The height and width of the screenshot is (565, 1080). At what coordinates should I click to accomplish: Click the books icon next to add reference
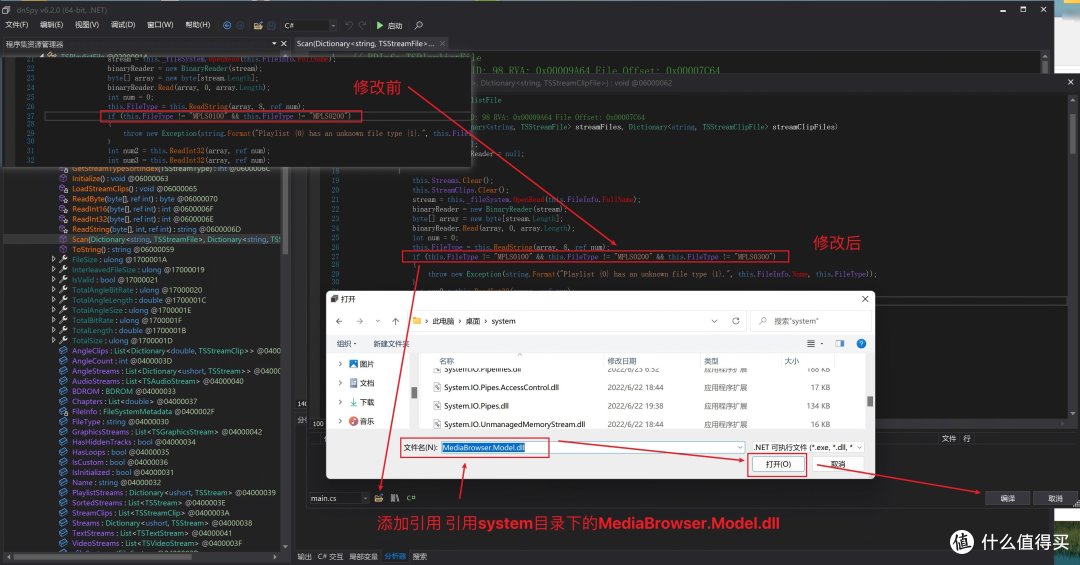click(x=395, y=497)
